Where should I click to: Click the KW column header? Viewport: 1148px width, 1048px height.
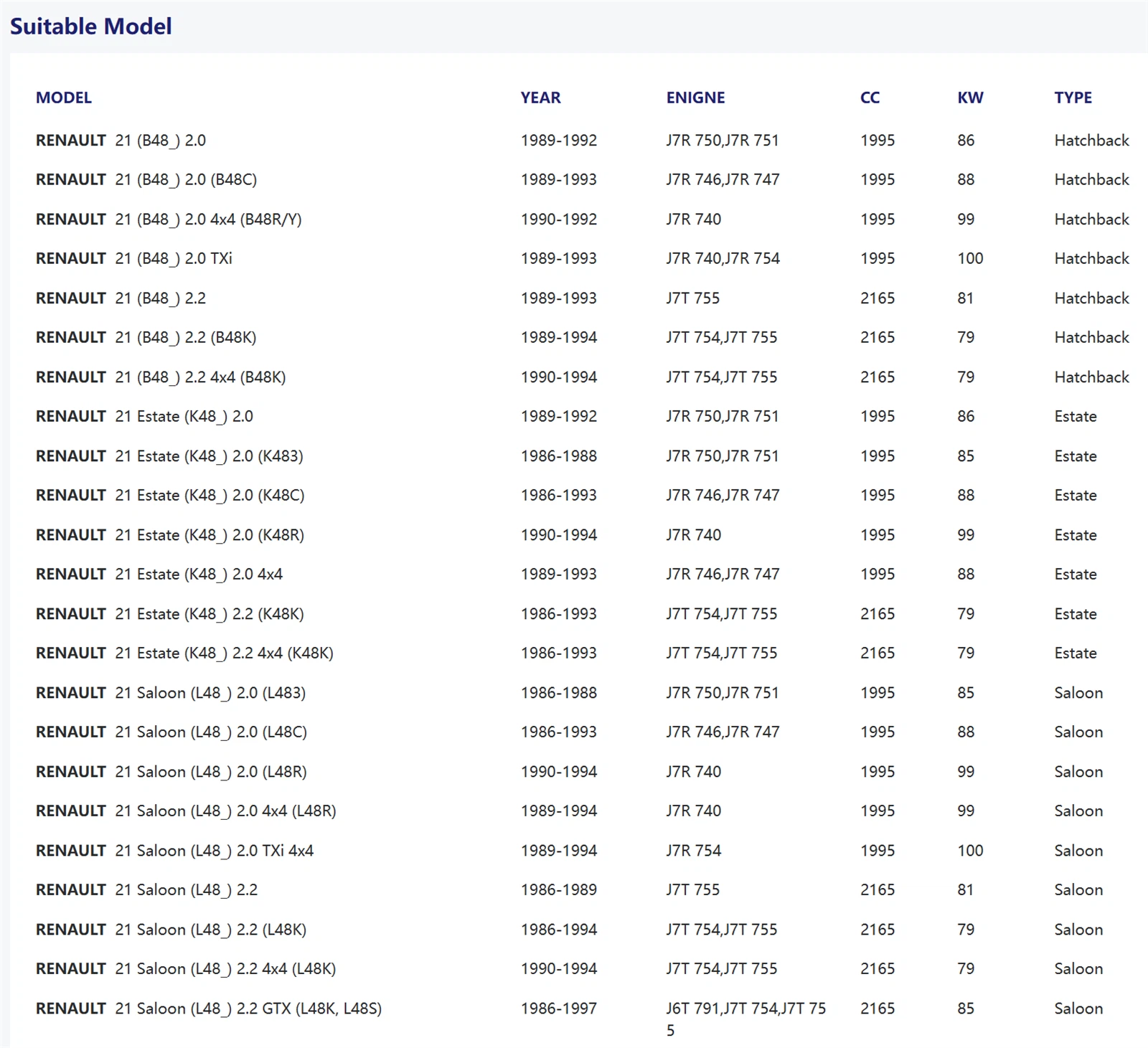point(970,98)
